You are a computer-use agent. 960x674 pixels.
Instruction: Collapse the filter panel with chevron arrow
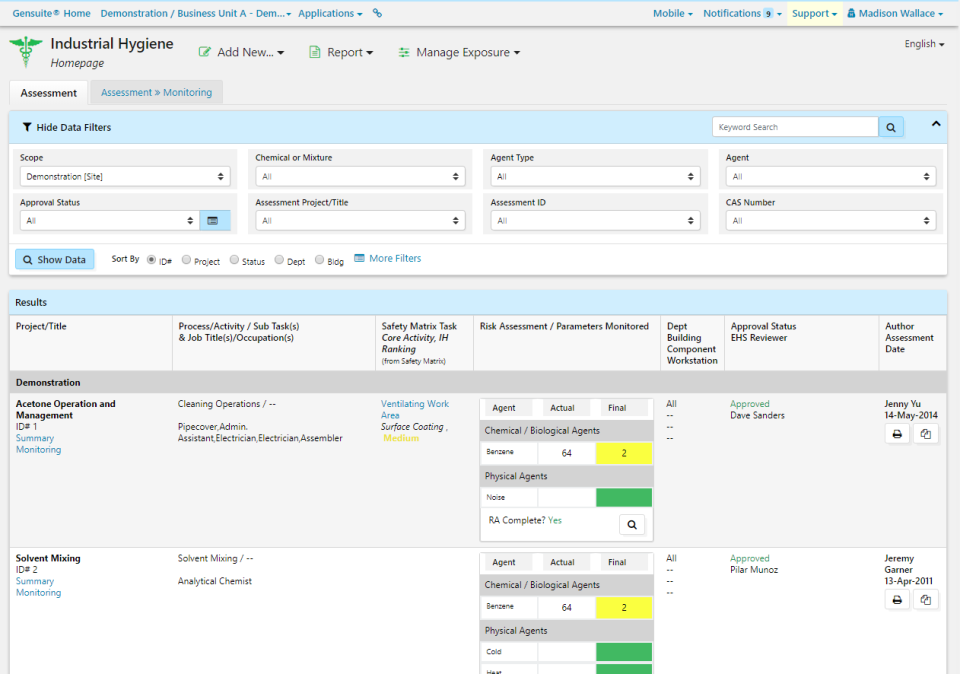tap(936, 124)
